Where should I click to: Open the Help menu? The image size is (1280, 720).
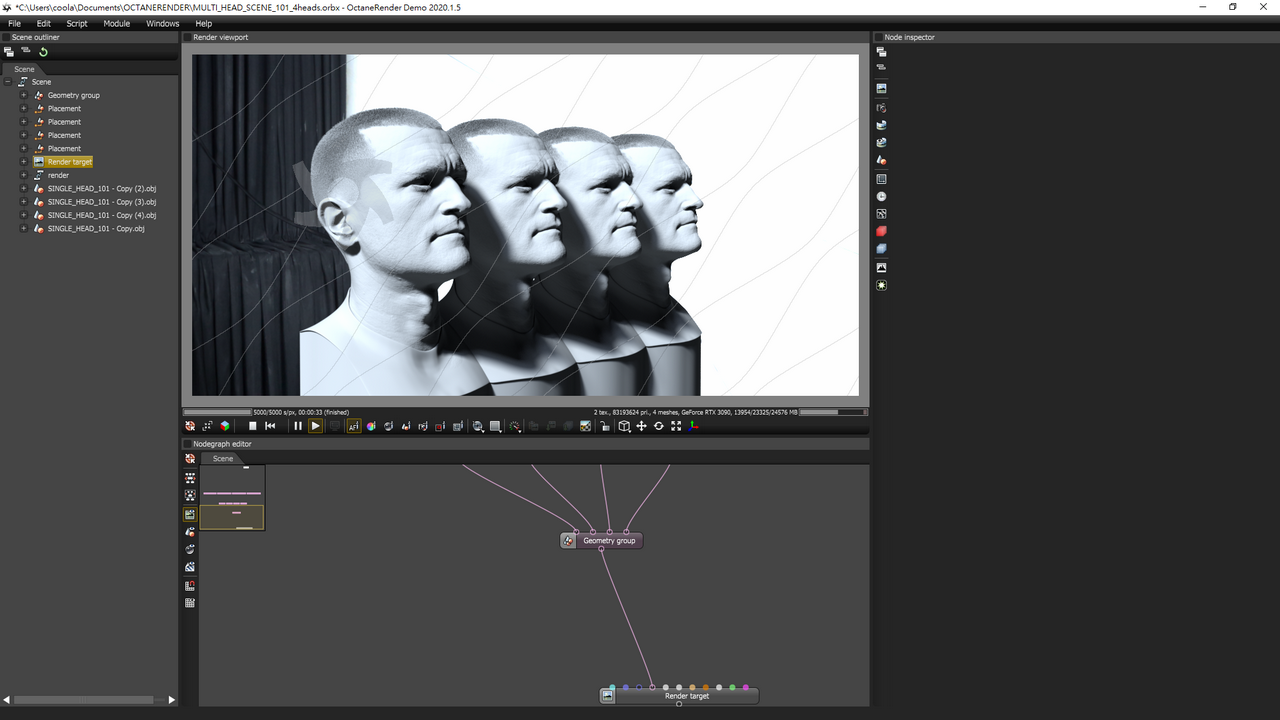click(204, 23)
